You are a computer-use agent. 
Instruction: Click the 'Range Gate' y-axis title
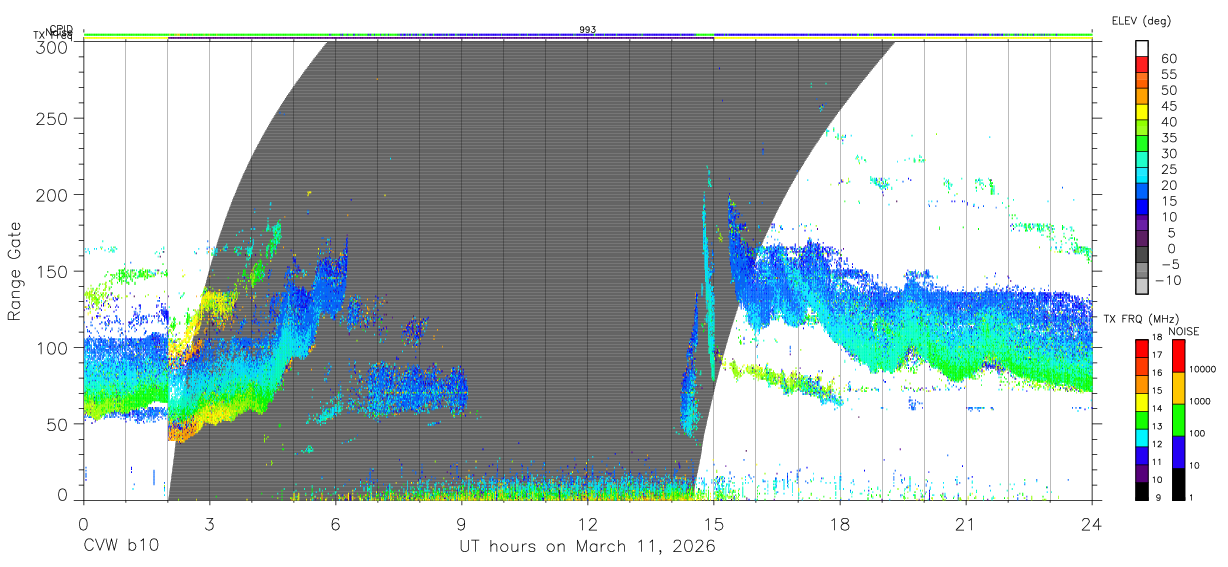pos(16,270)
